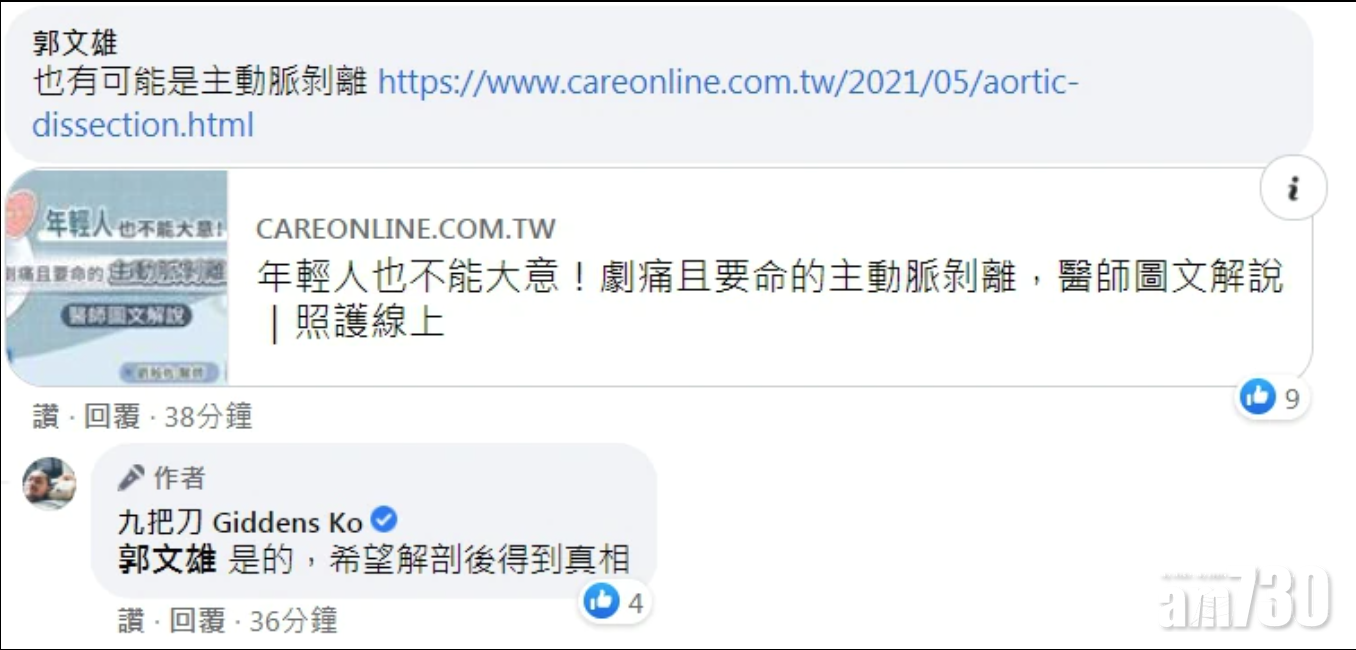Click the 38分鐘 timestamp
The image size is (1356, 650).
[x=208, y=416]
